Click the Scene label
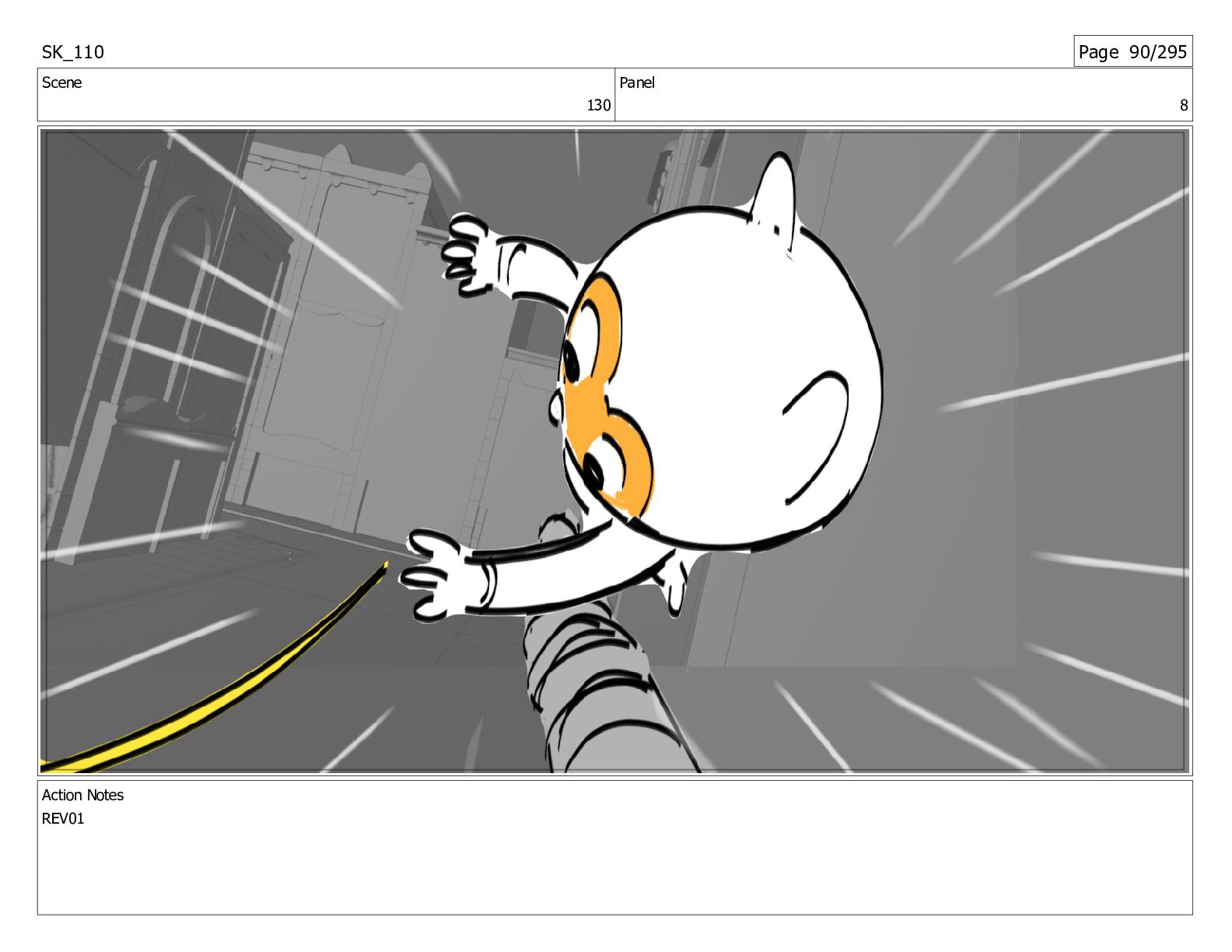This screenshot has height=952, width=1232. click(61, 82)
